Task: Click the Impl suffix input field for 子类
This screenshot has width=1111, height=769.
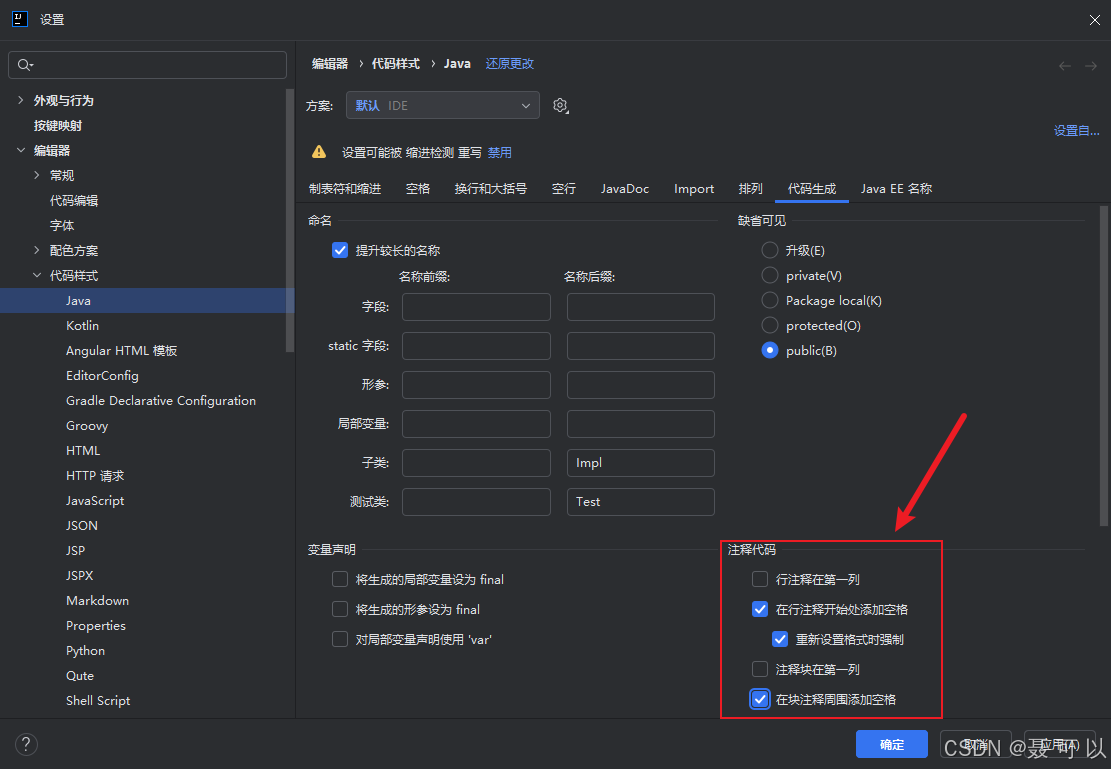Action: (640, 462)
